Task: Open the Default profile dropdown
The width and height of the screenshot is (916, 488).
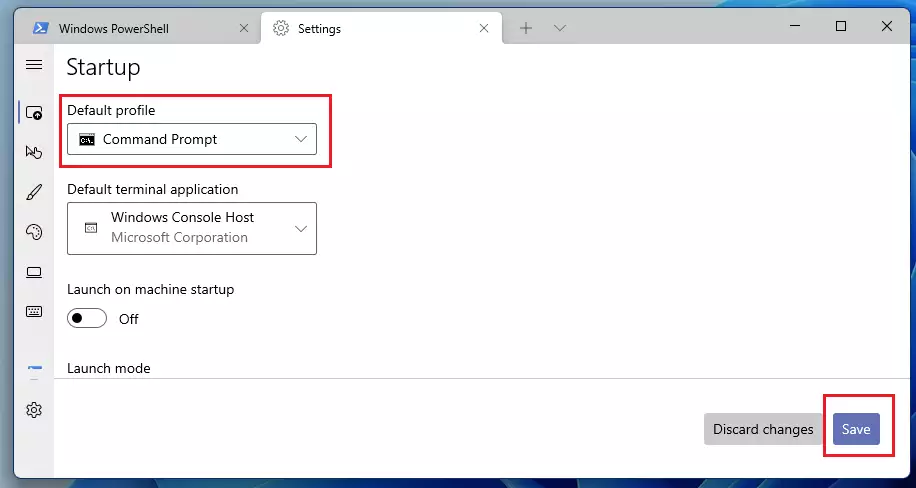Action: pyautogui.click(x=192, y=139)
